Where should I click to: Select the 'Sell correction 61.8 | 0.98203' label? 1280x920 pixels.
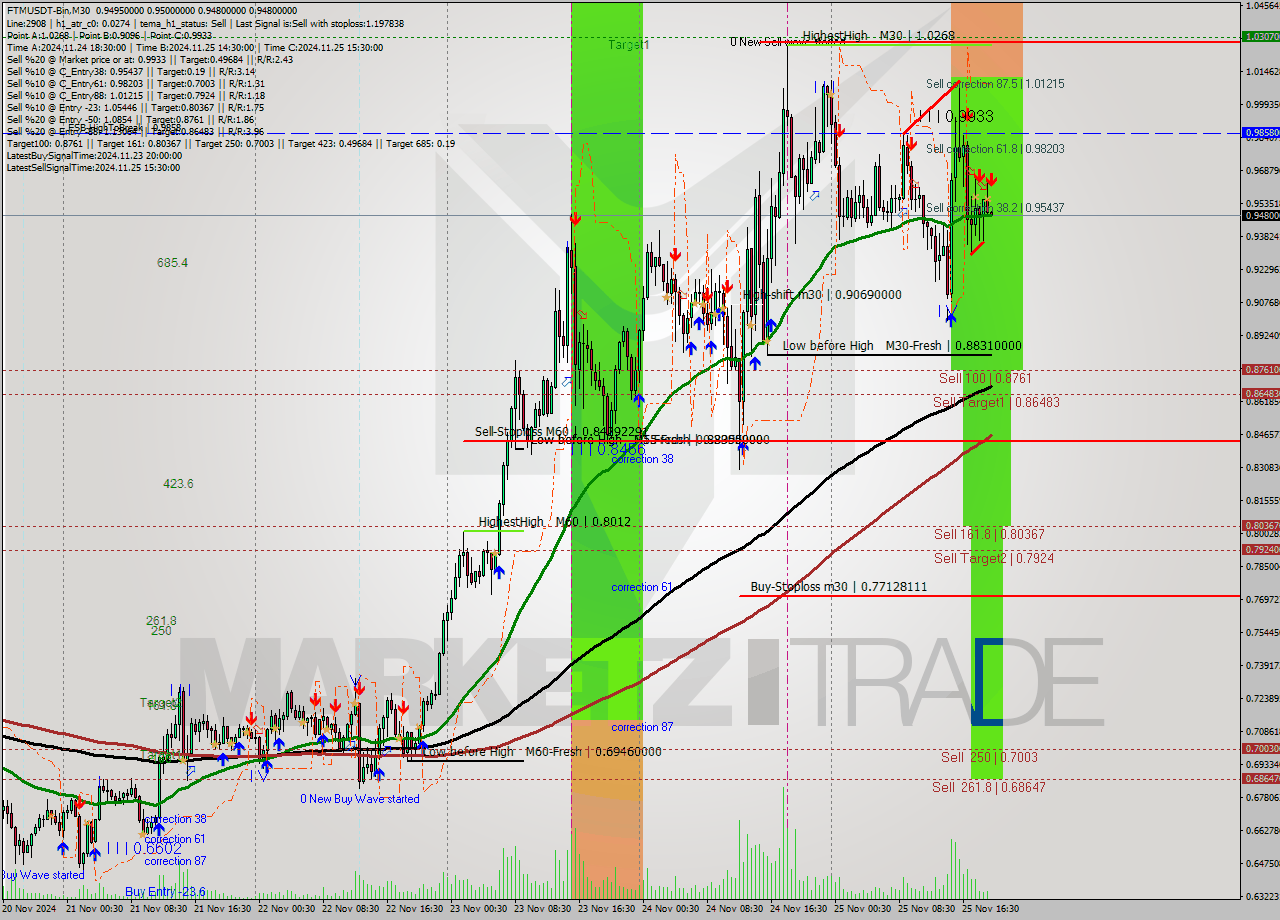point(994,149)
